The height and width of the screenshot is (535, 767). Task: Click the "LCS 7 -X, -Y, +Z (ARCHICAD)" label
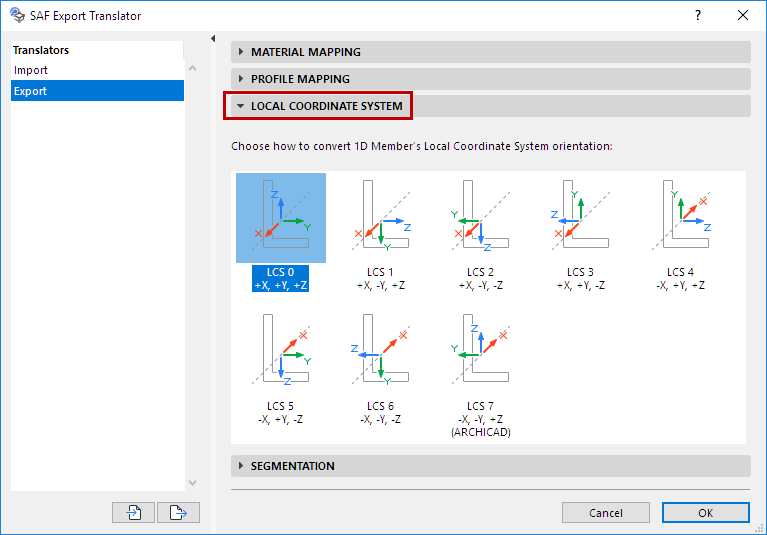pyautogui.click(x=481, y=419)
